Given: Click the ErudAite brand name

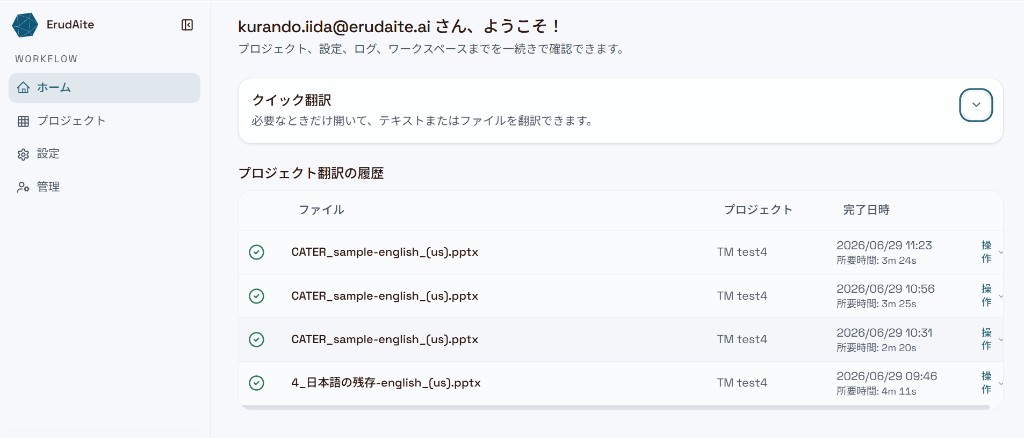Looking at the screenshot, I should (71, 25).
